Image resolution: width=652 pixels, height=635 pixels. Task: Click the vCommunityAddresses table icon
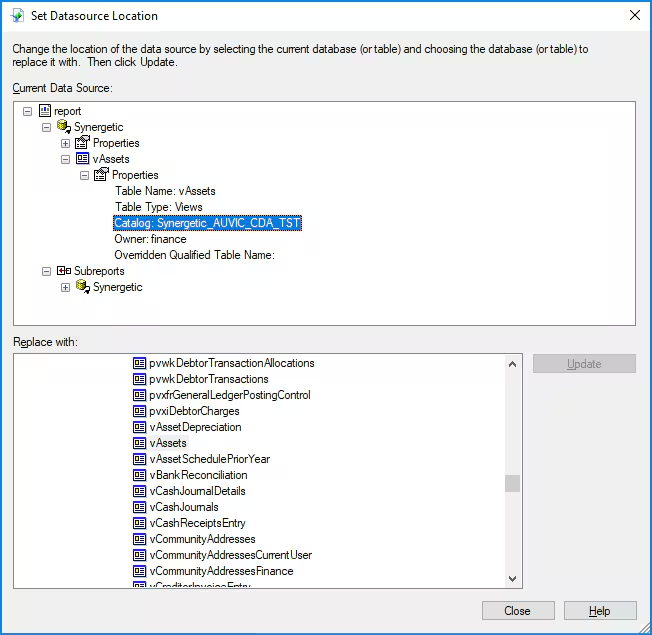139,539
